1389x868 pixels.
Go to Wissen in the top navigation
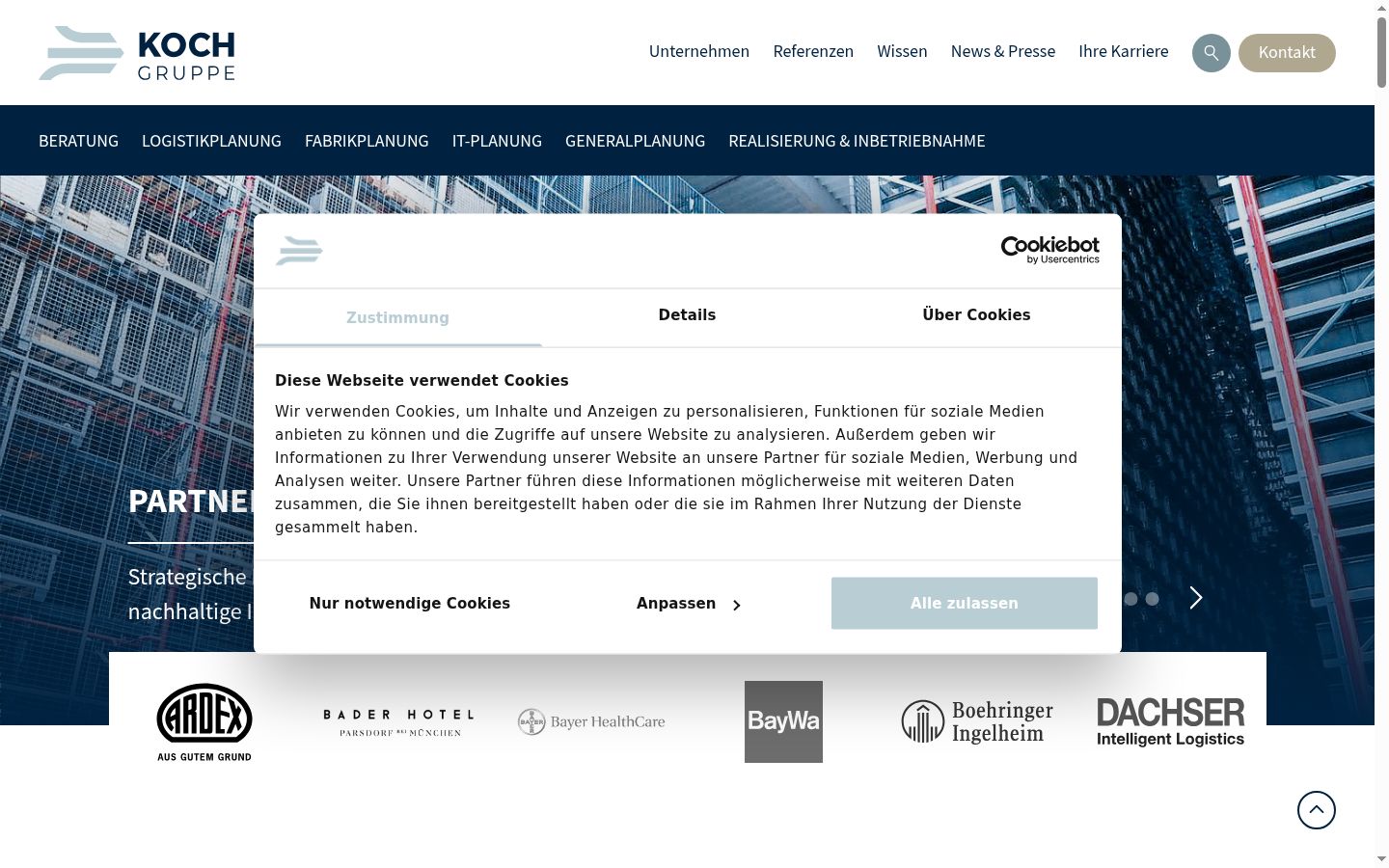(x=902, y=52)
